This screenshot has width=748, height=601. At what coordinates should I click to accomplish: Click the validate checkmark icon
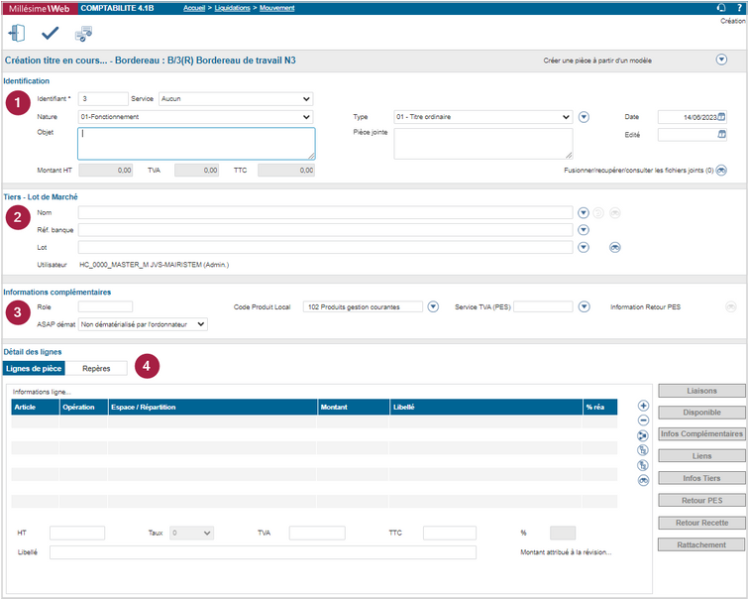[50, 33]
